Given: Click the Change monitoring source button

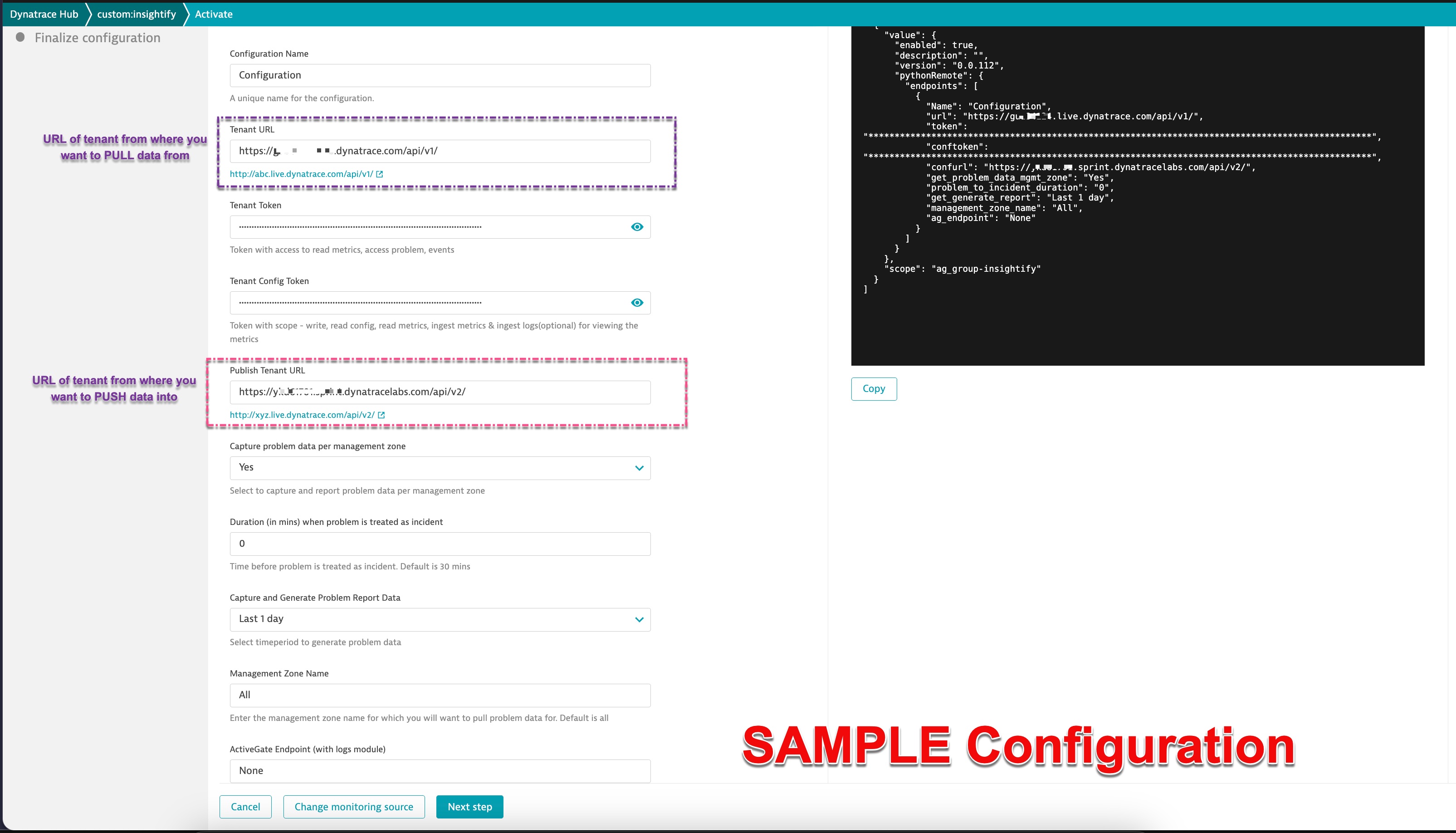Looking at the screenshot, I should tap(354, 806).
